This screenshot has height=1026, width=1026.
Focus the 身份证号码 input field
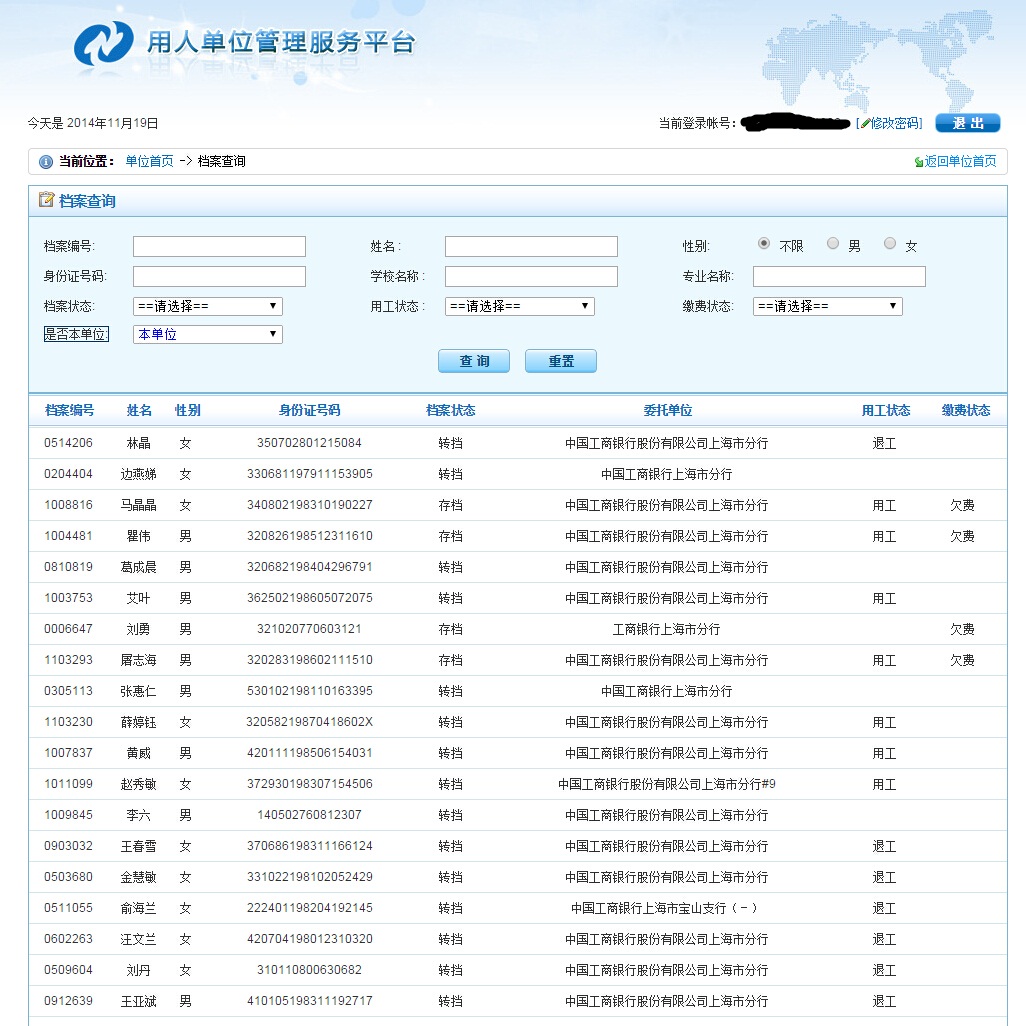219,277
